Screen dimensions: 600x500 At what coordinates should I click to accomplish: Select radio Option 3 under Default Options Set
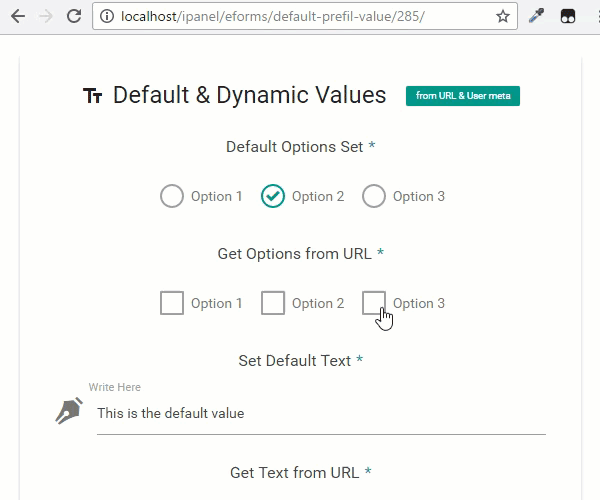[374, 196]
